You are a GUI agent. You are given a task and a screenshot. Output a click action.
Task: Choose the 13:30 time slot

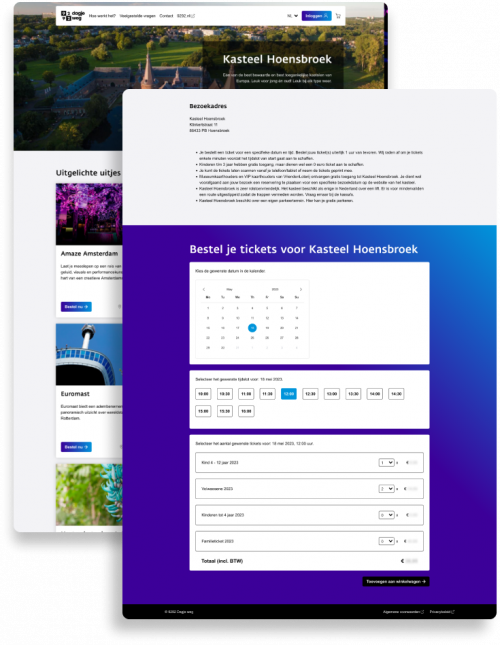(353, 394)
